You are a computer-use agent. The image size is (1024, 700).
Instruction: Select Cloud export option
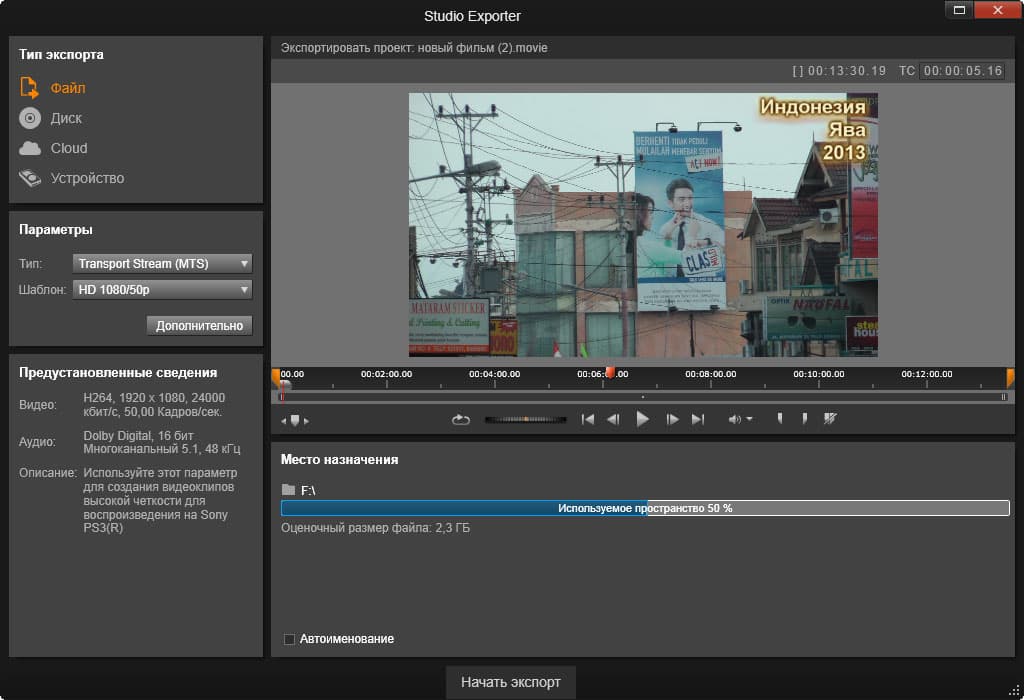(69, 148)
